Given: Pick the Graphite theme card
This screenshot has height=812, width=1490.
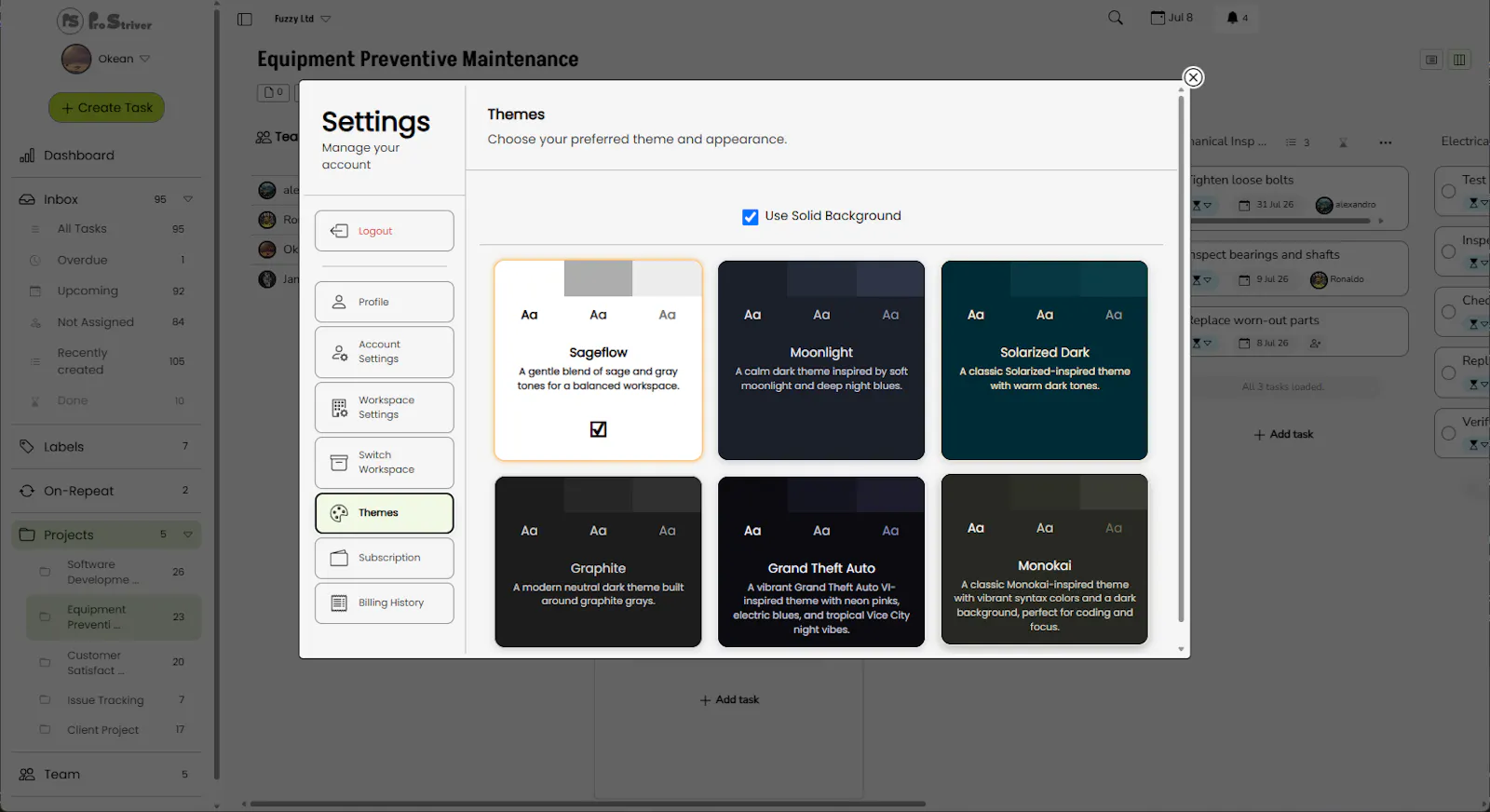Looking at the screenshot, I should [598, 562].
